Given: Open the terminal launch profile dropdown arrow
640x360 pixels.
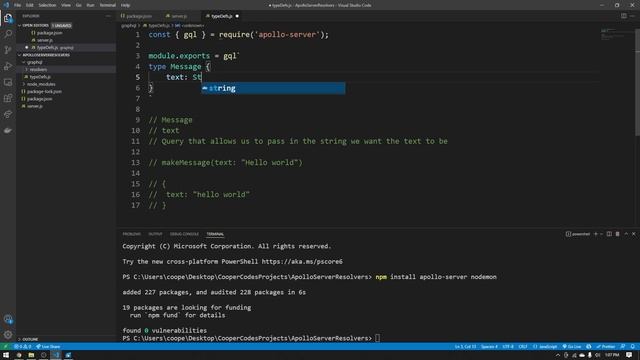Looking at the screenshot, I should 601,234.
